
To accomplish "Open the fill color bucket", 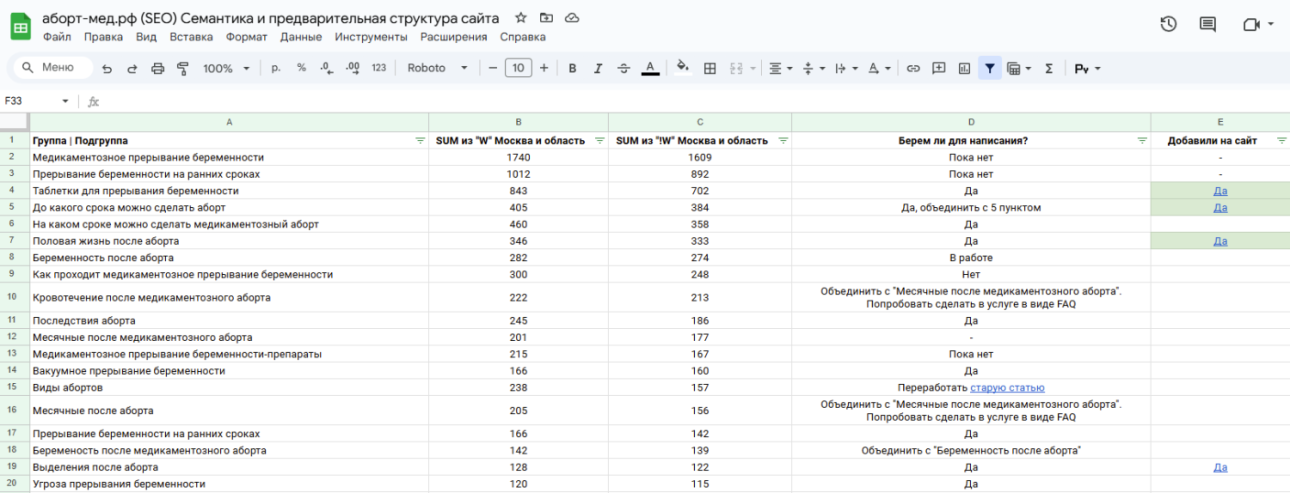I will (682, 68).
